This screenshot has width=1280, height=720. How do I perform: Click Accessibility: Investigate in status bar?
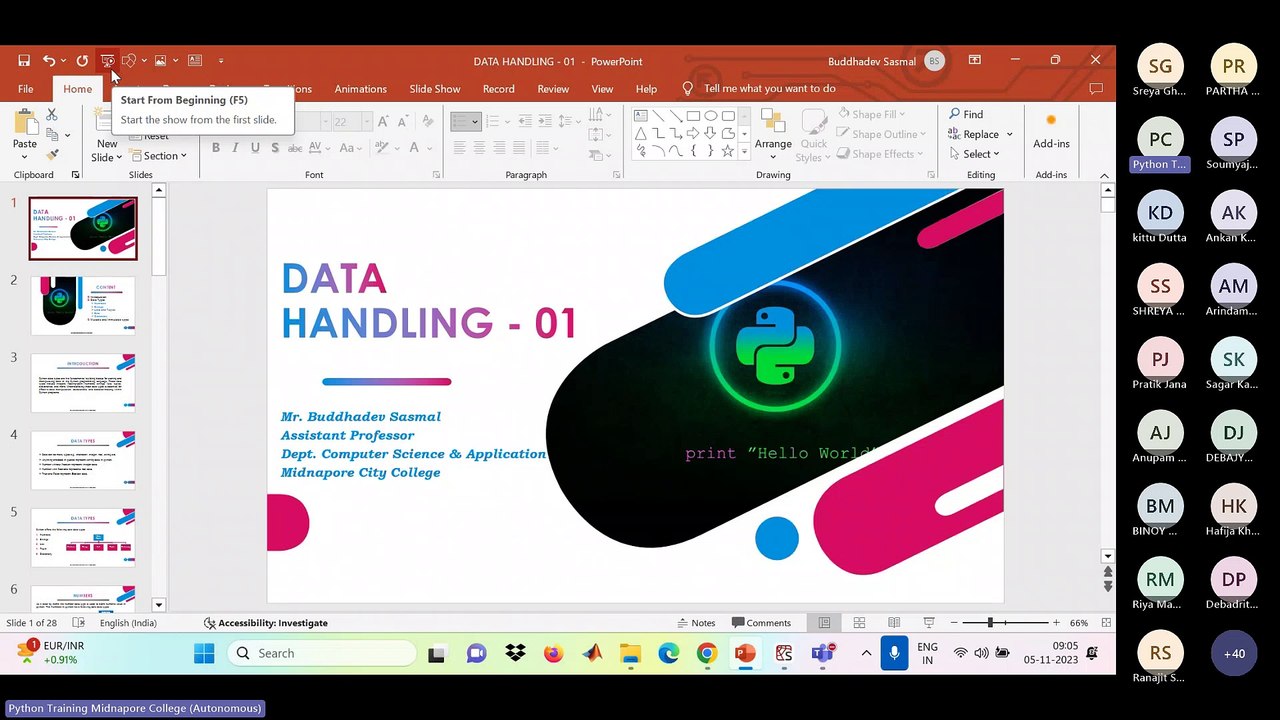pyautogui.click(x=265, y=623)
